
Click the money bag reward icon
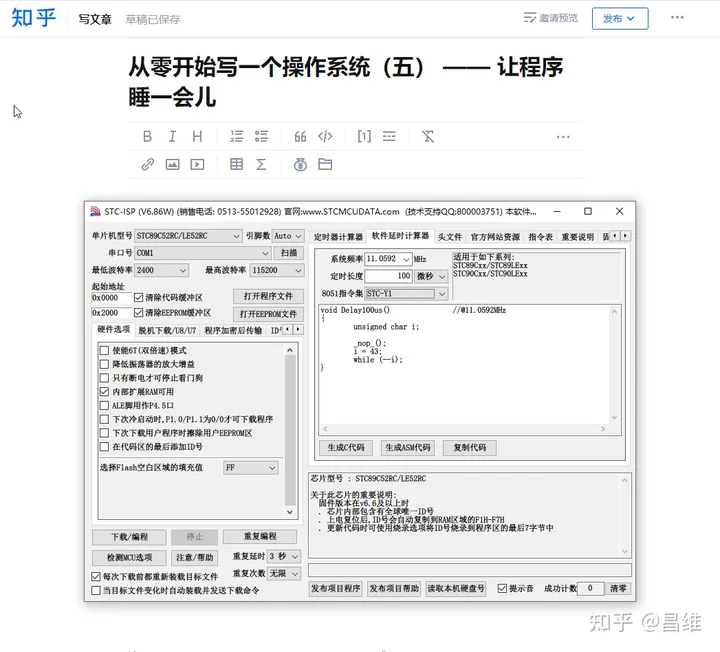point(300,164)
